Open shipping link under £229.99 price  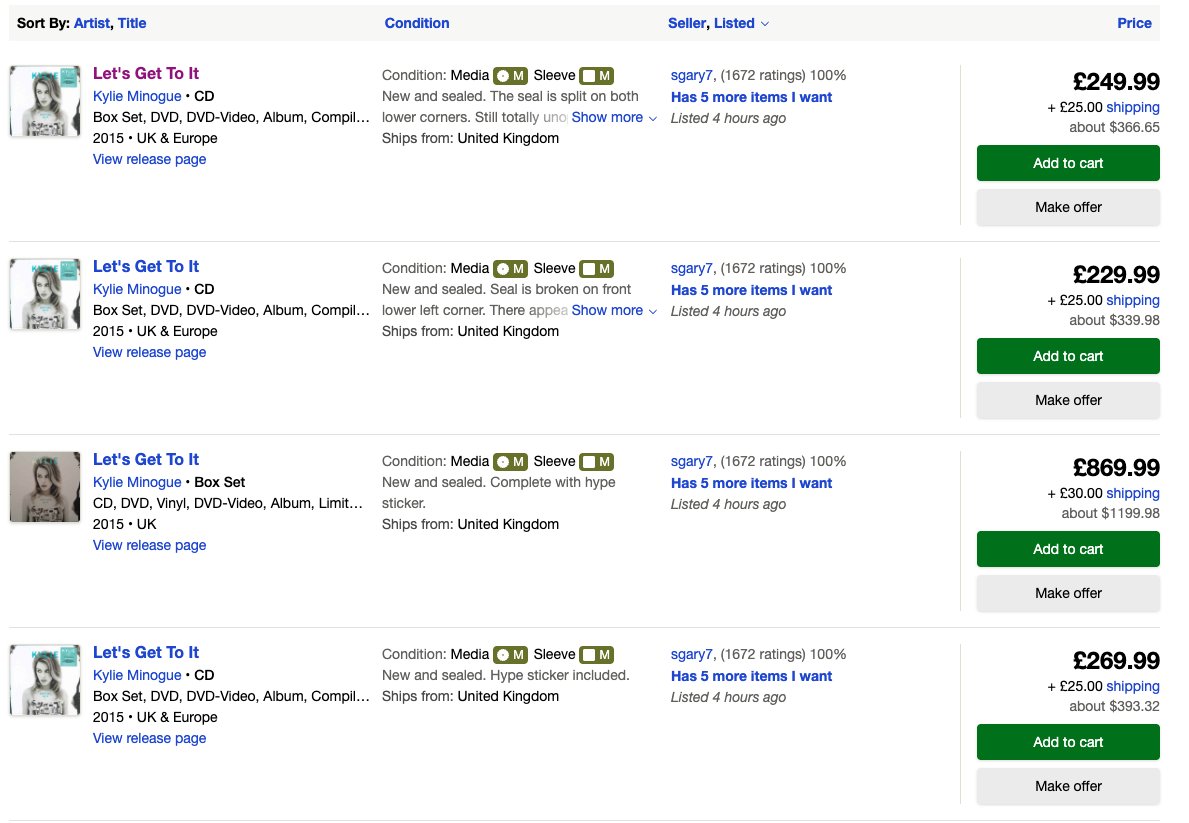(x=1132, y=300)
